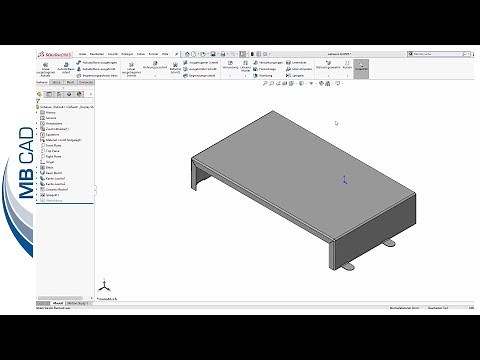The height and width of the screenshot is (360, 480).
Task: Click the Aufsatz/Basis ausgetragen sweep tool
Action: [97, 62]
